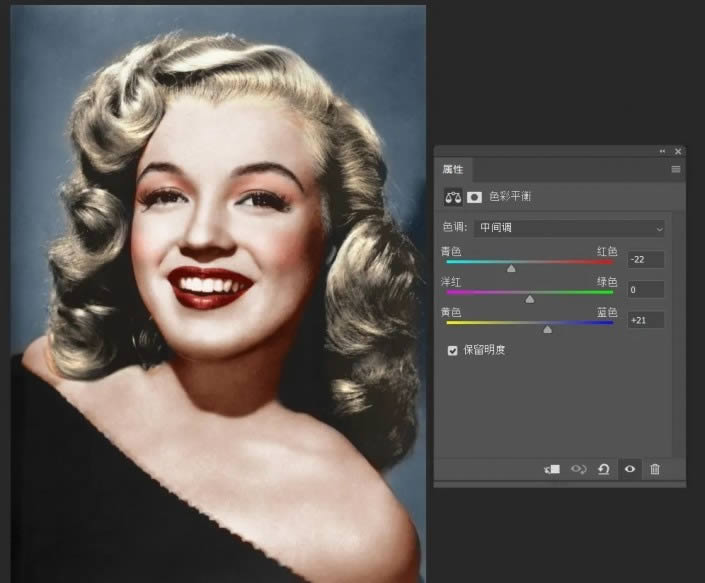Toggle the 保留明度 checkbox
This screenshot has height=583, width=705.
tap(452, 350)
